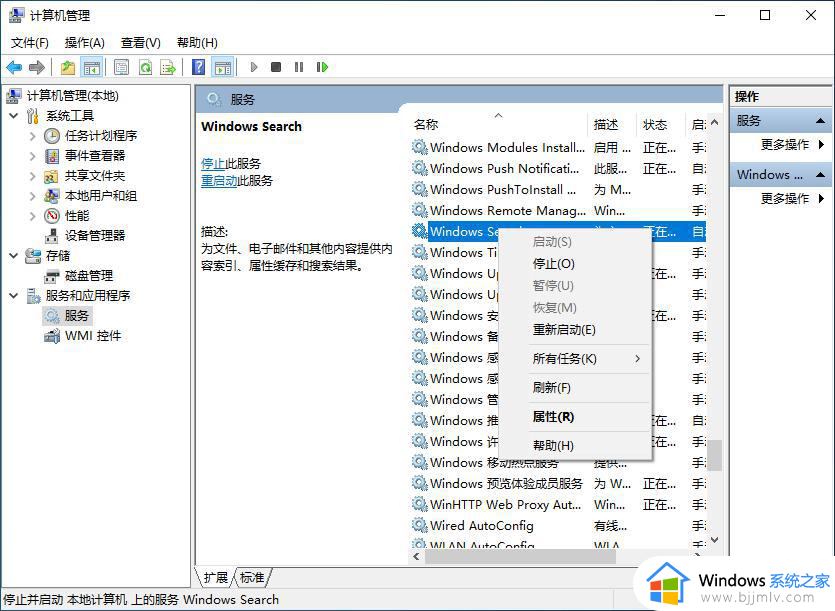Open the 查看(V) menu
The height and width of the screenshot is (611, 835).
pos(141,43)
